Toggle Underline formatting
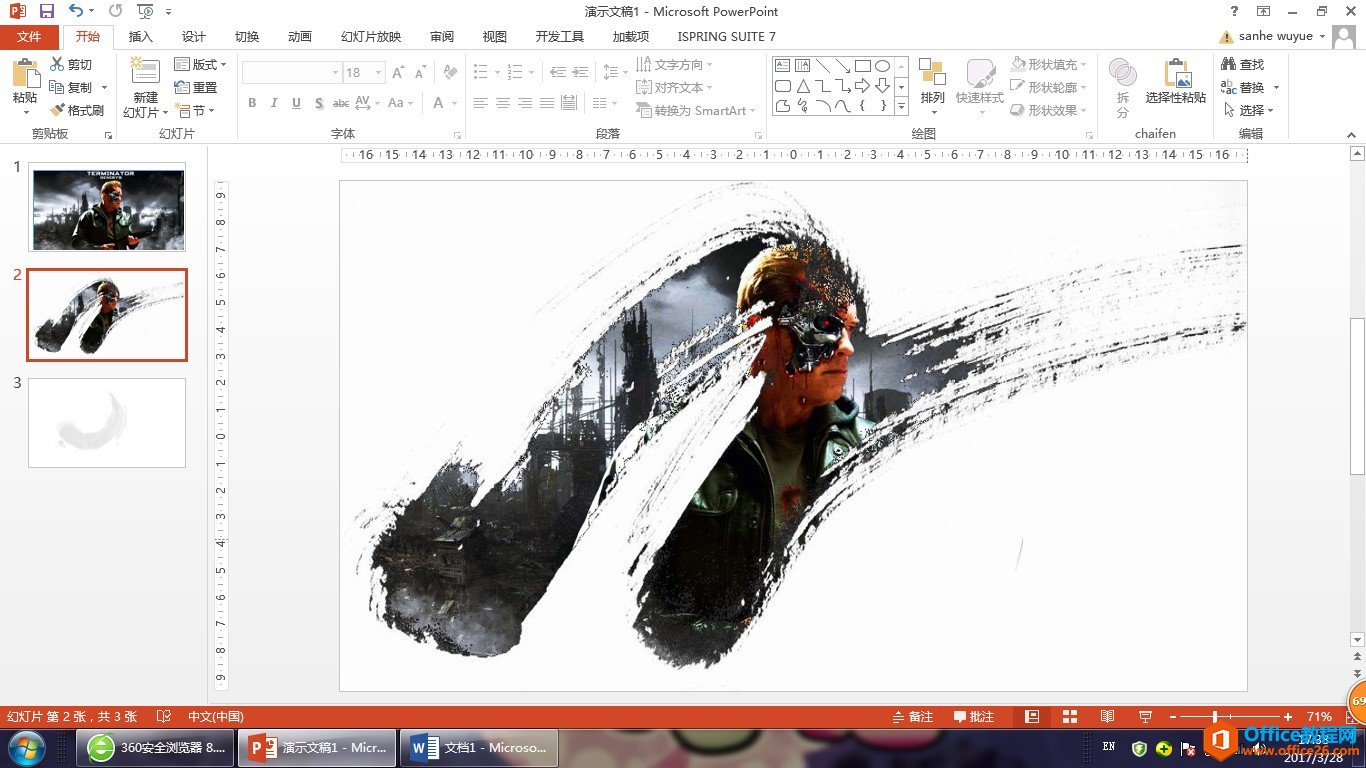The image size is (1366, 768). click(296, 103)
